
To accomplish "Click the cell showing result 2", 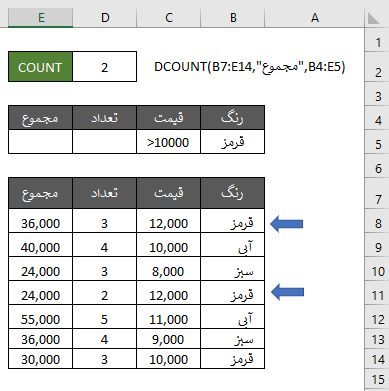I will [105, 67].
